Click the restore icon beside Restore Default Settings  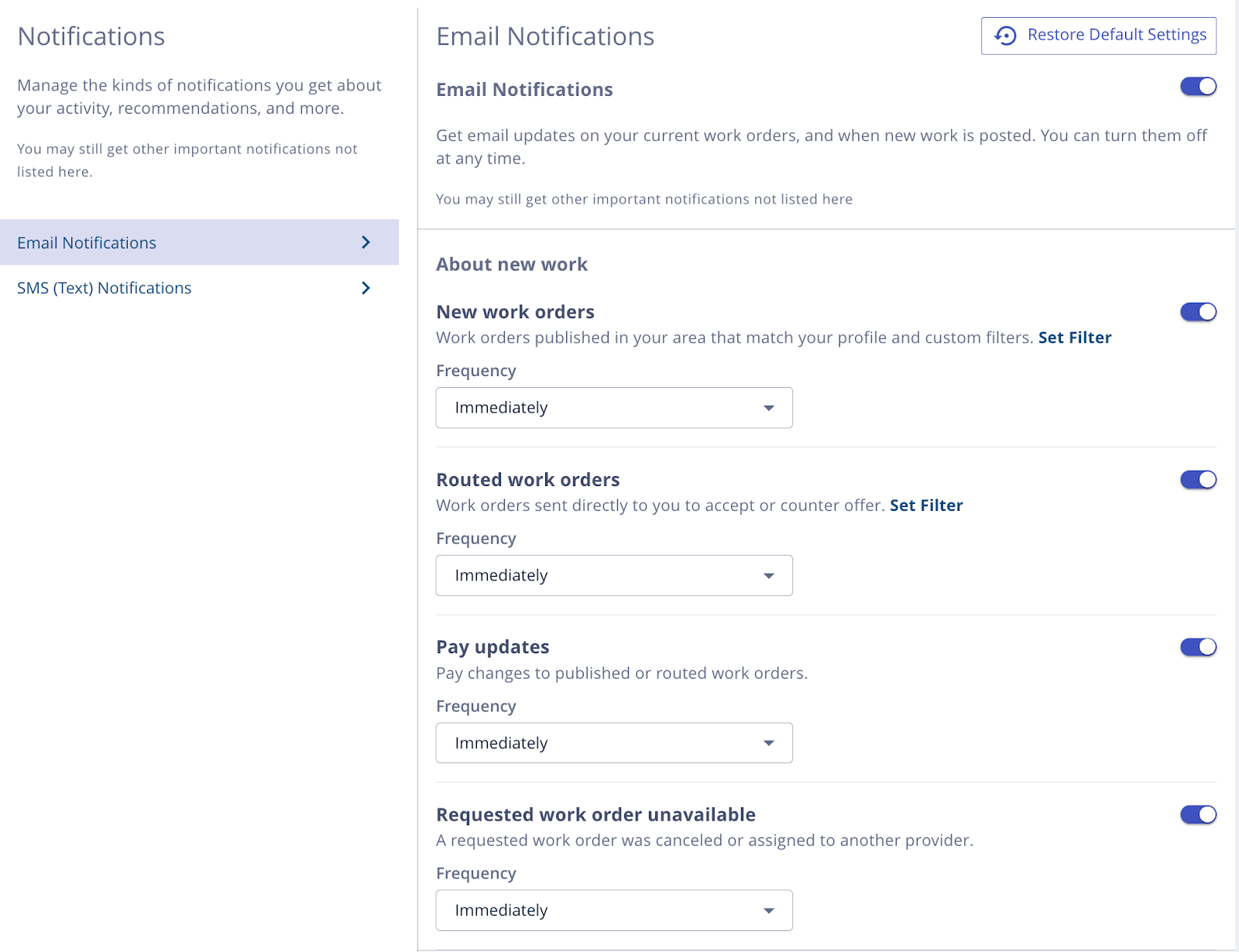(1005, 35)
